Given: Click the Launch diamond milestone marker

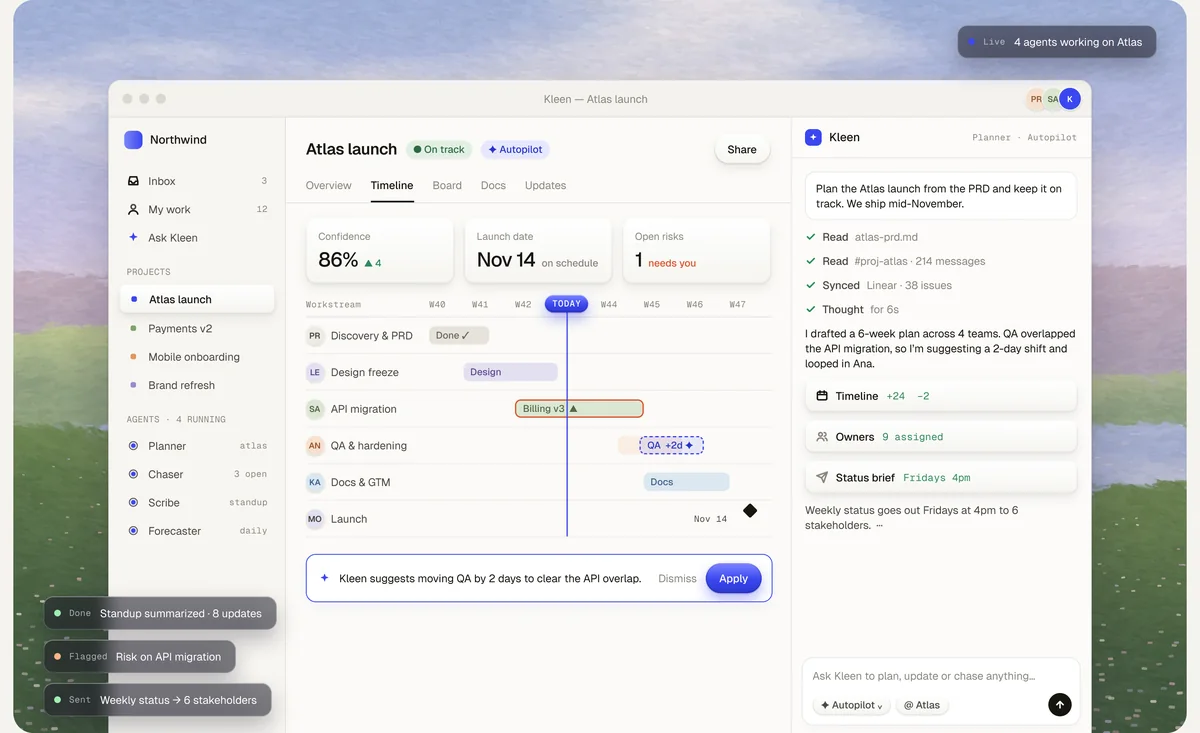Looking at the screenshot, I should coord(750,511).
